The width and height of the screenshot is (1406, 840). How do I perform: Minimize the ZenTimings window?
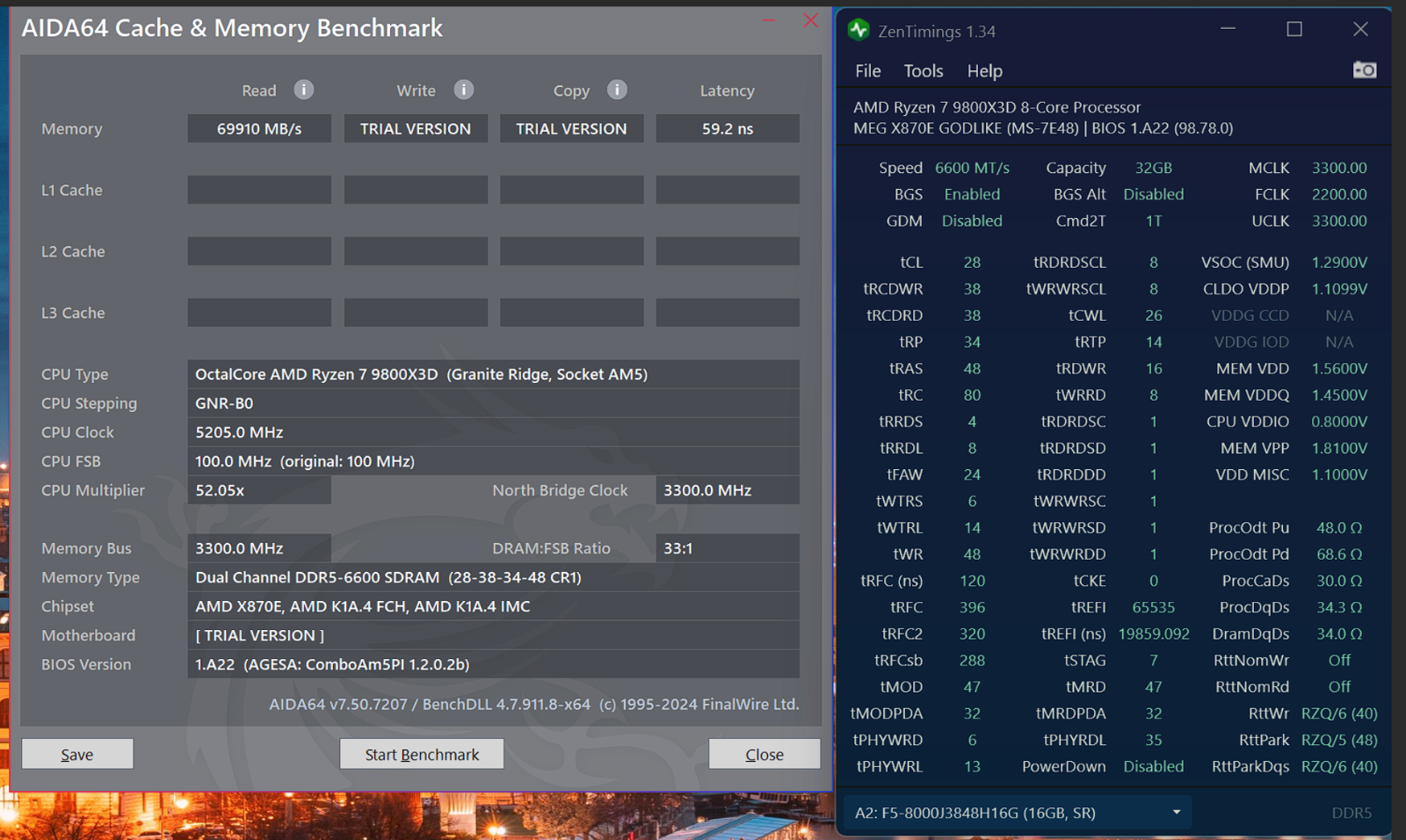click(x=1228, y=29)
